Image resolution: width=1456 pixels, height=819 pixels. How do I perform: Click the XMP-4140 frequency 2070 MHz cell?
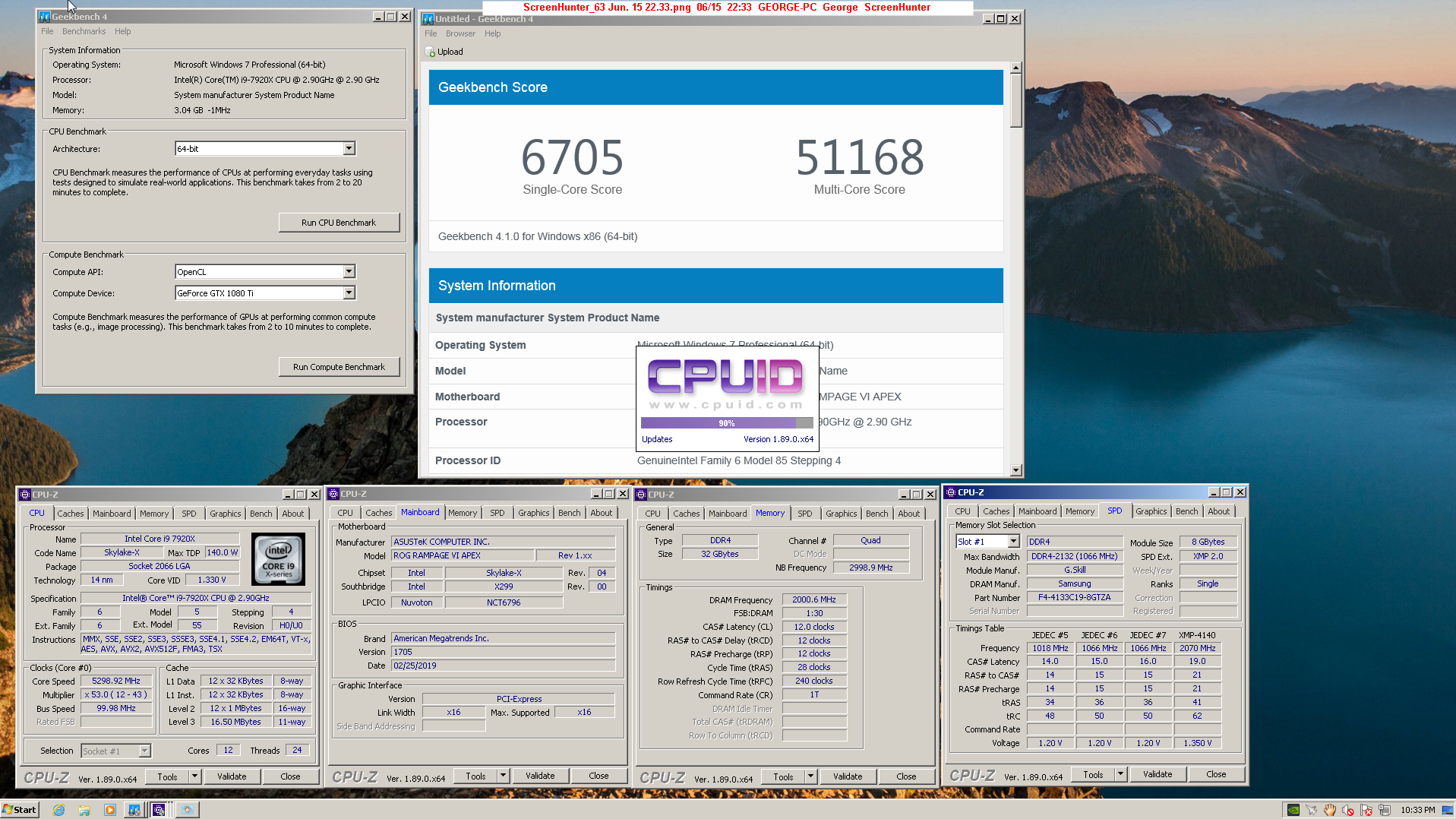point(1198,649)
